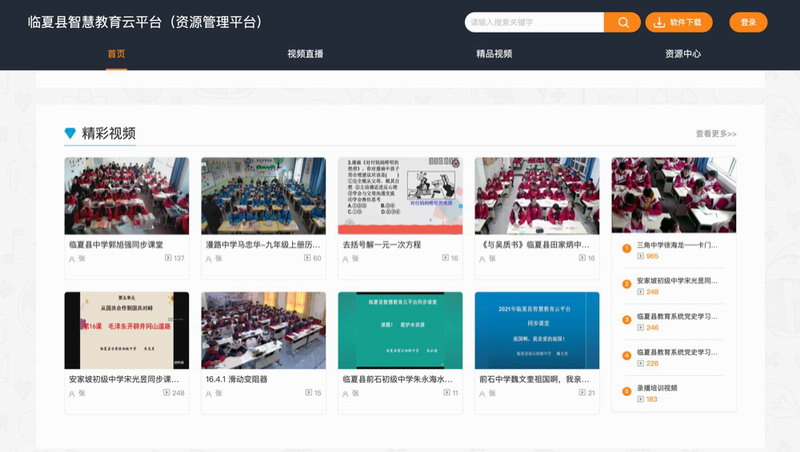This screenshot has height=452, width=800.
Task: Click the author icon under 去括号解一元一次方程
Action: click(345, 258)
